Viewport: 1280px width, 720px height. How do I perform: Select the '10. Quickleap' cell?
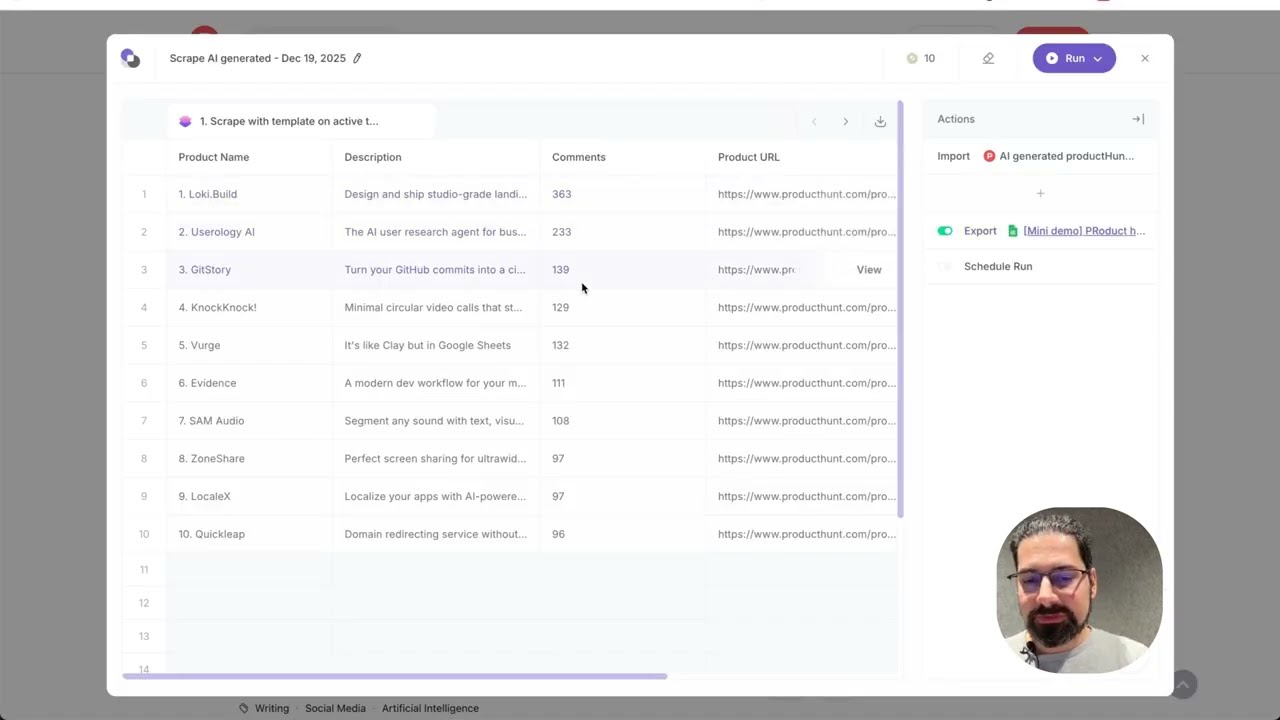coord(249,534)
